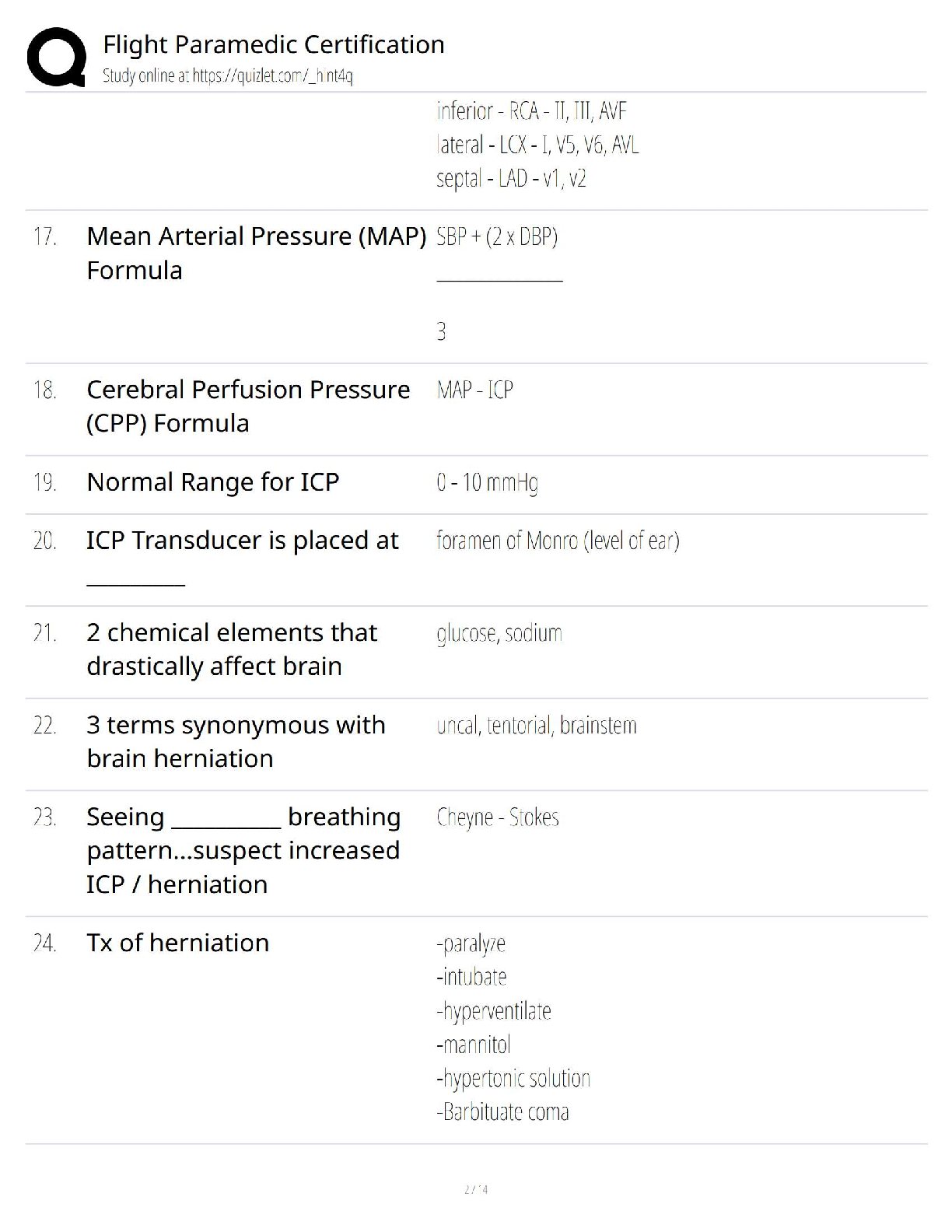The width and height of the screenshot is (952, 1232).
Task: Select the 2 chemical elements term
Action: (x=232, y=649)
